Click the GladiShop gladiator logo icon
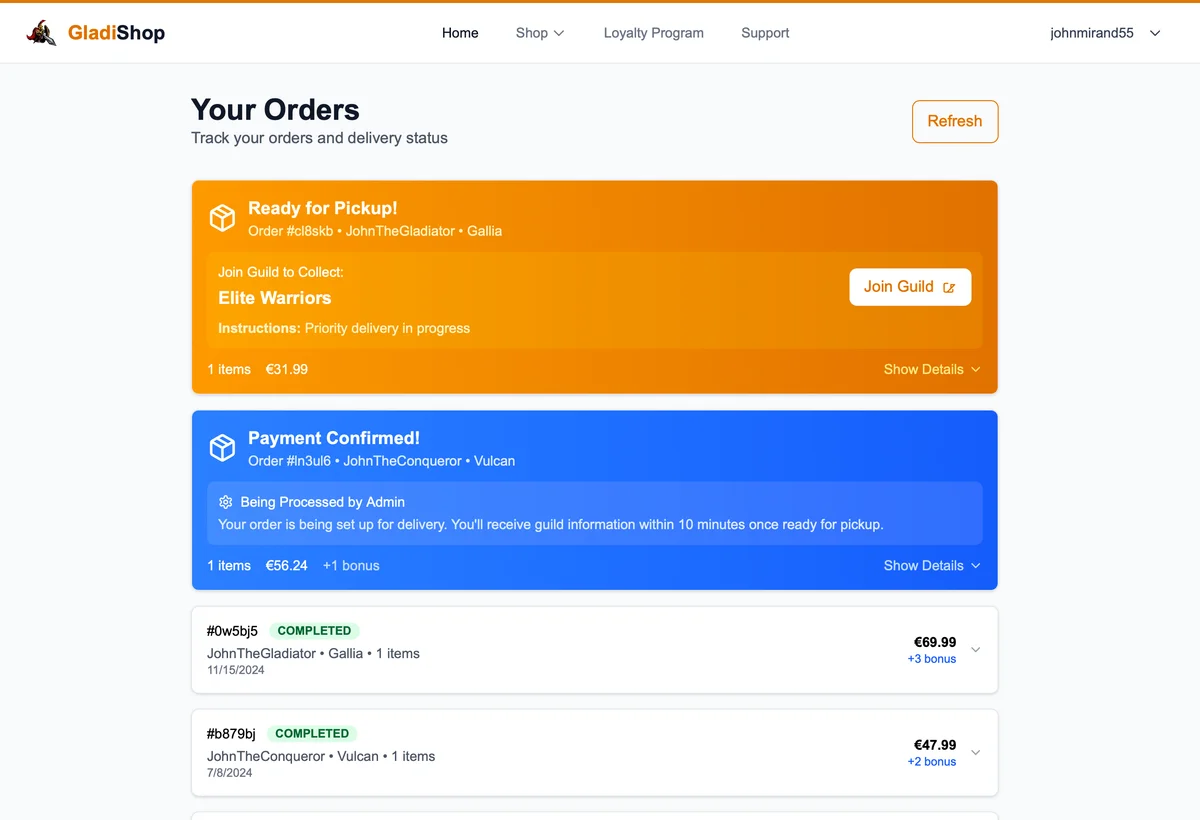Image resolution: width=1200 pixels, height=820 pixels. coord(41,33)
